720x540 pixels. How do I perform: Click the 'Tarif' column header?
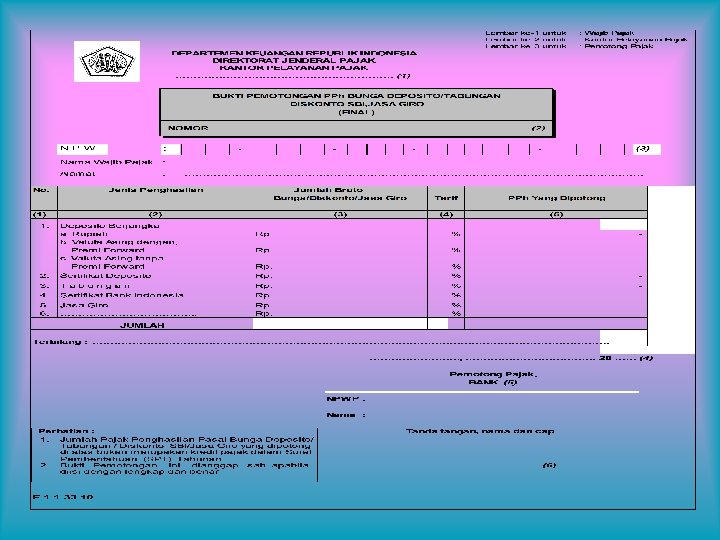coord(446,198)
